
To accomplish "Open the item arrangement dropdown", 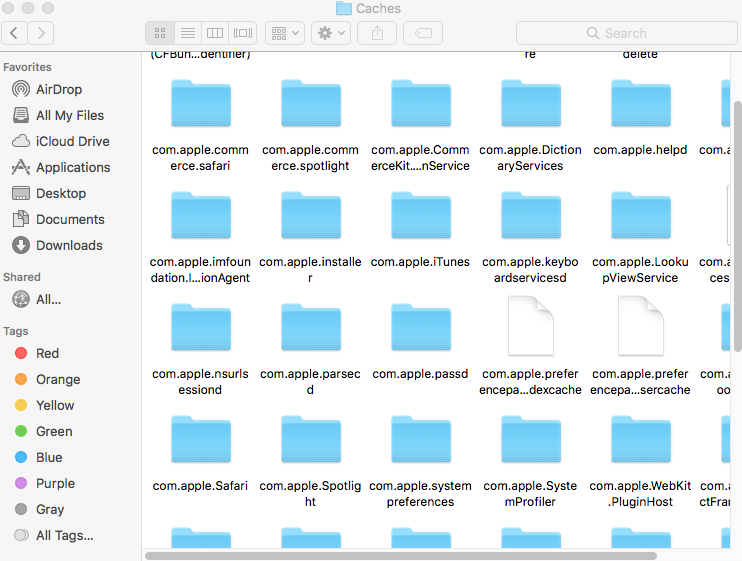I will click(285, 33).
